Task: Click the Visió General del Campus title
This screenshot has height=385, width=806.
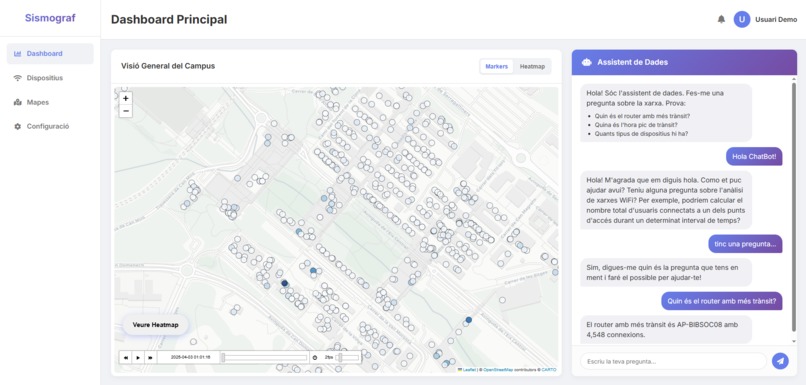Action: click(168, 66)
